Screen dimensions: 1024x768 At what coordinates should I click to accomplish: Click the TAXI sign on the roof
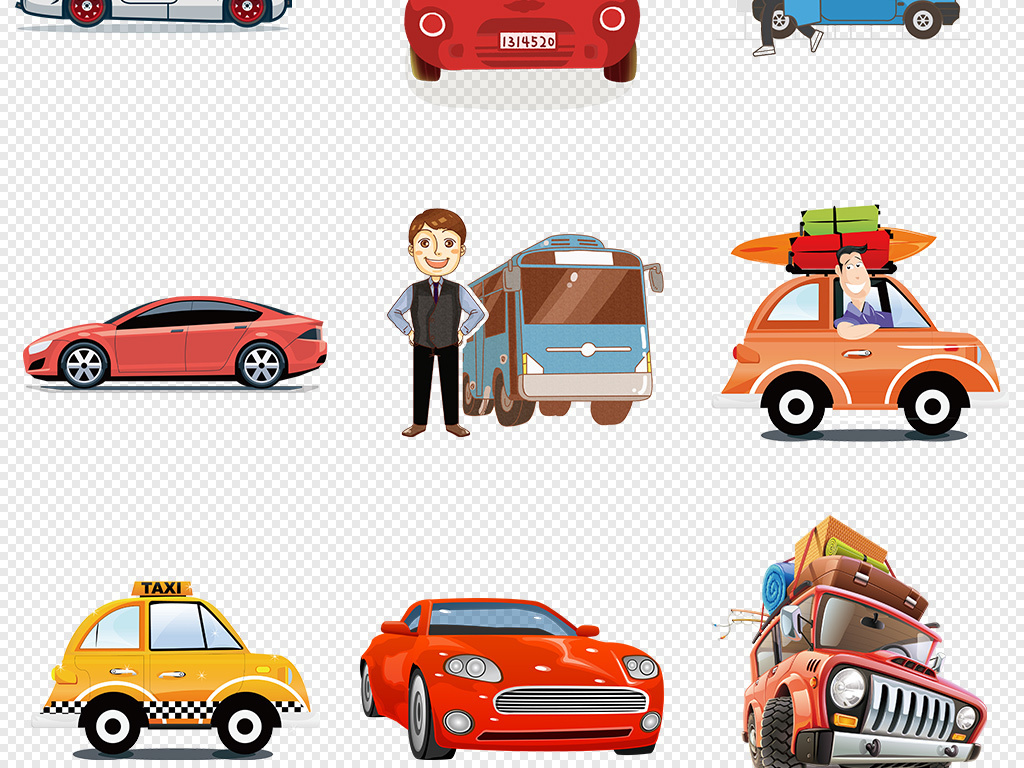(x=160, y=588)
